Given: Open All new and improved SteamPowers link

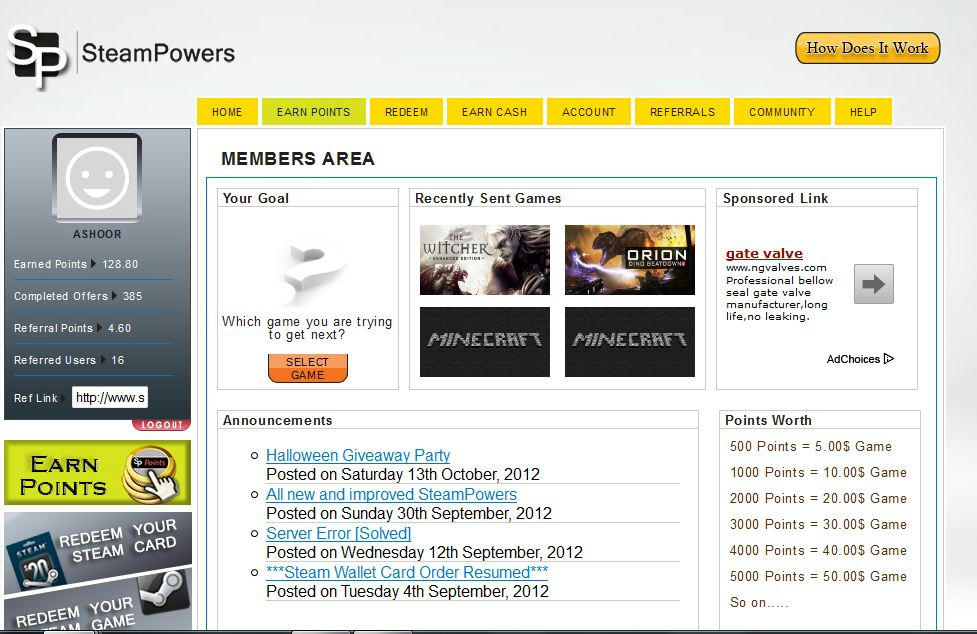Looking at the screenshot, I should 391,494.
